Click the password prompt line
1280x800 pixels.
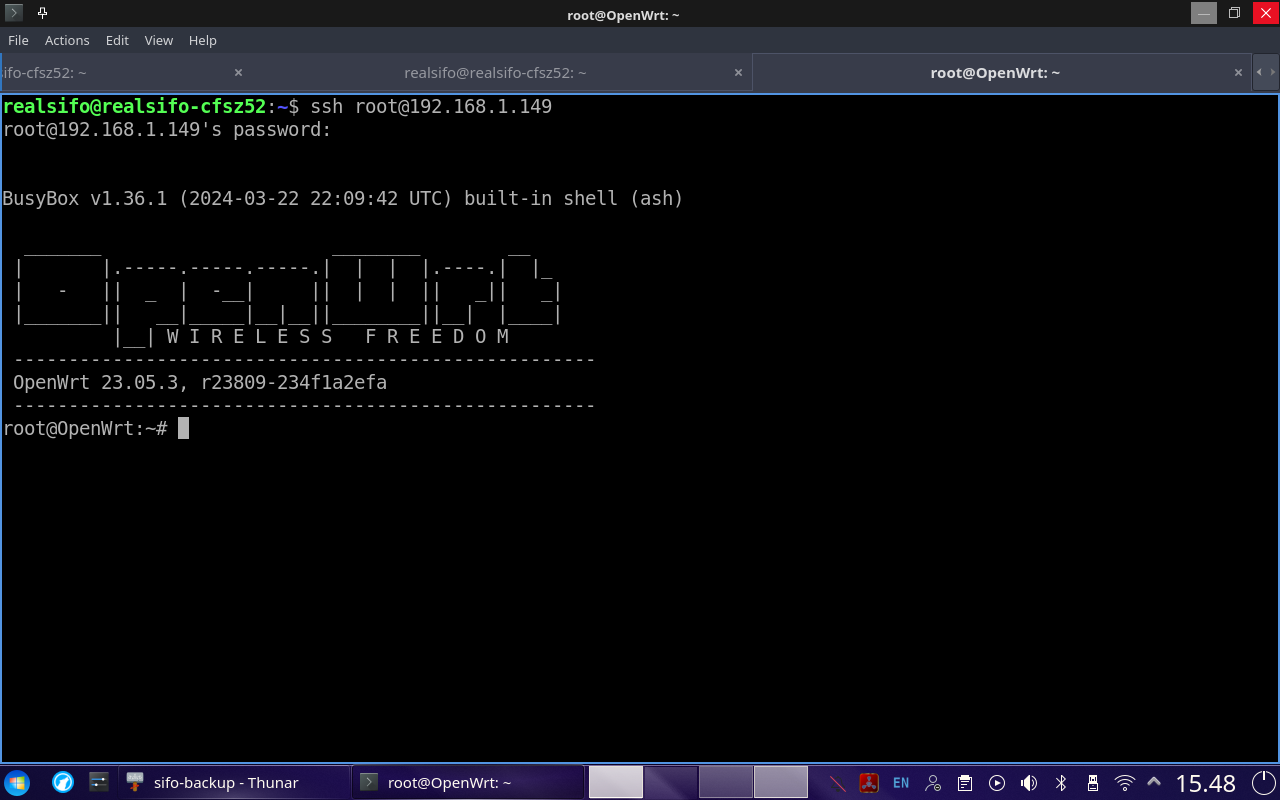pyautogui.click(x=167, y=130)
